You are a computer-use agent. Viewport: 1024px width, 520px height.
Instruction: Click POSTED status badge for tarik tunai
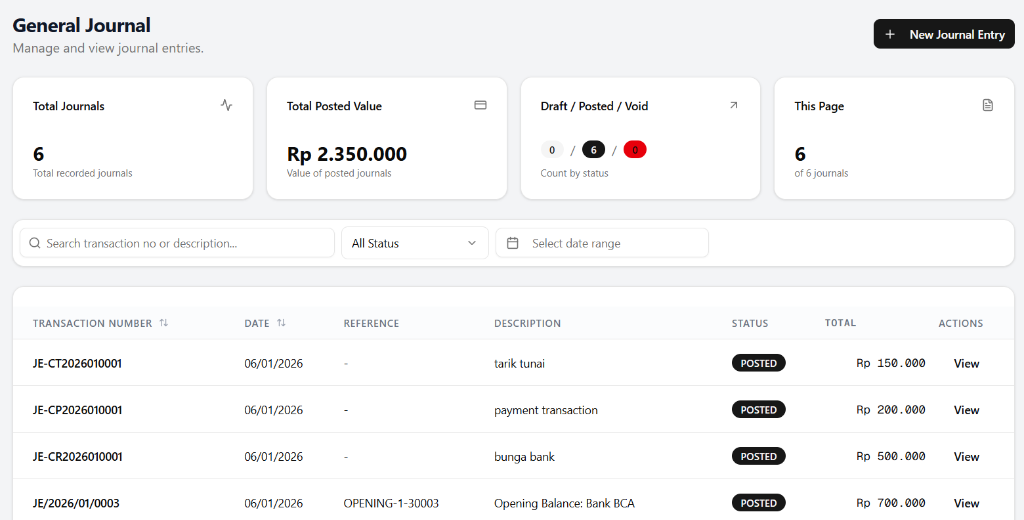pos(758,363)
